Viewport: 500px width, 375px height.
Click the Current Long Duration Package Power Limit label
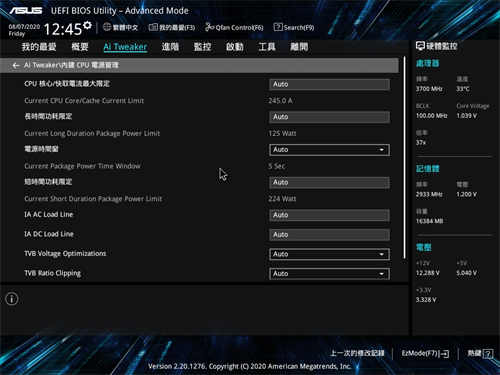(x=92, y=133)
